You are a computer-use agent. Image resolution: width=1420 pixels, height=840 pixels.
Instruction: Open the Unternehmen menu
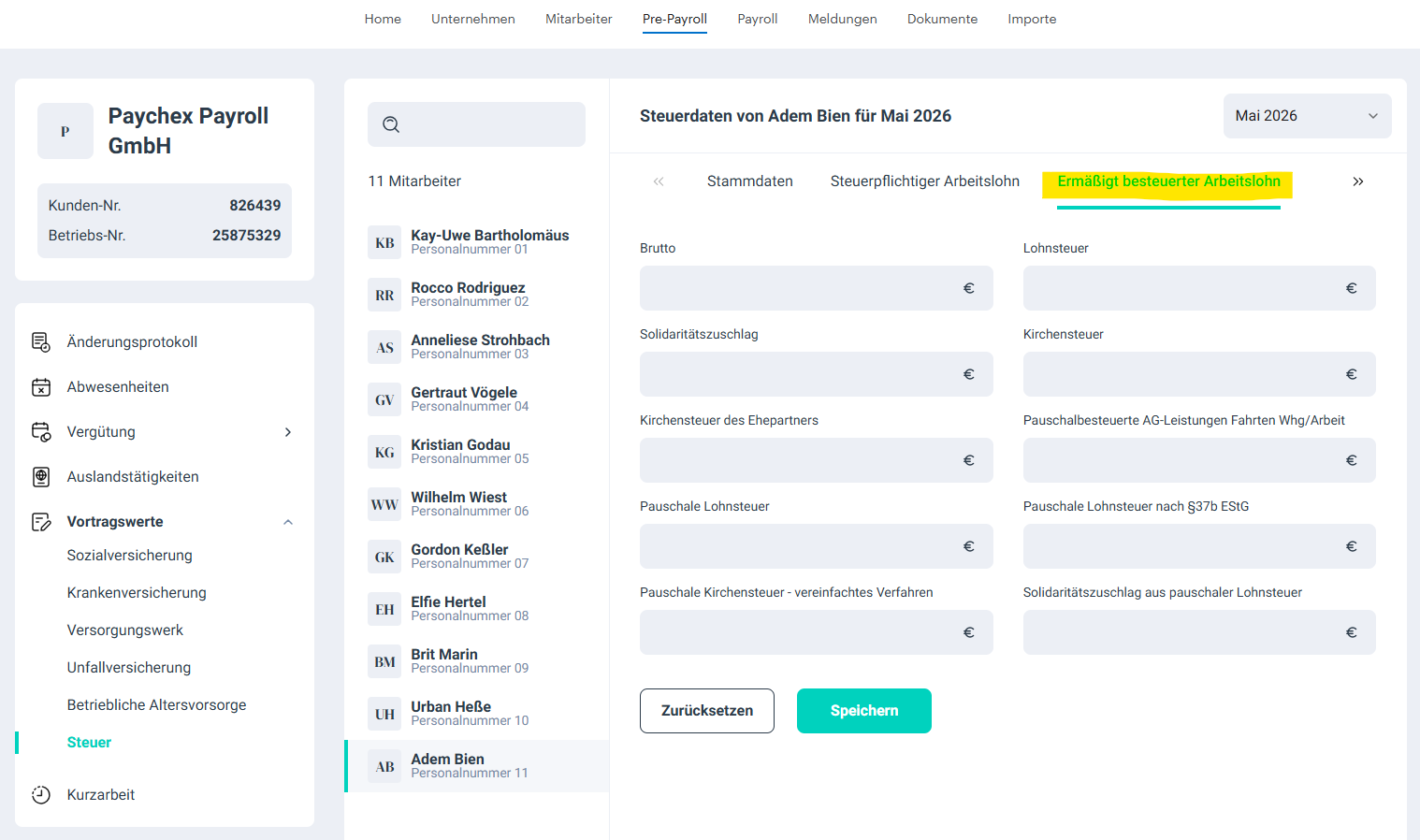tap(473, 19)
